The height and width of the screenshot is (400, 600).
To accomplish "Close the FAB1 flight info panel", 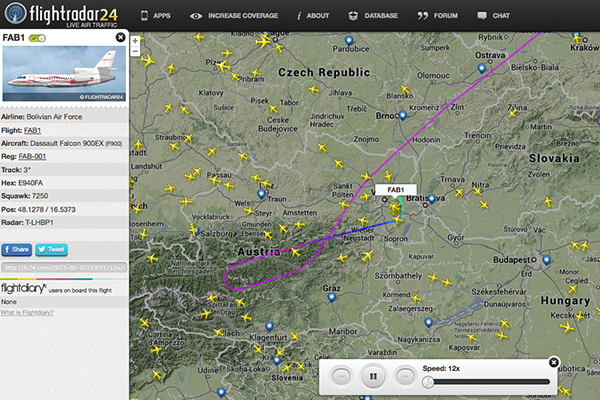I will pos(121,37).
